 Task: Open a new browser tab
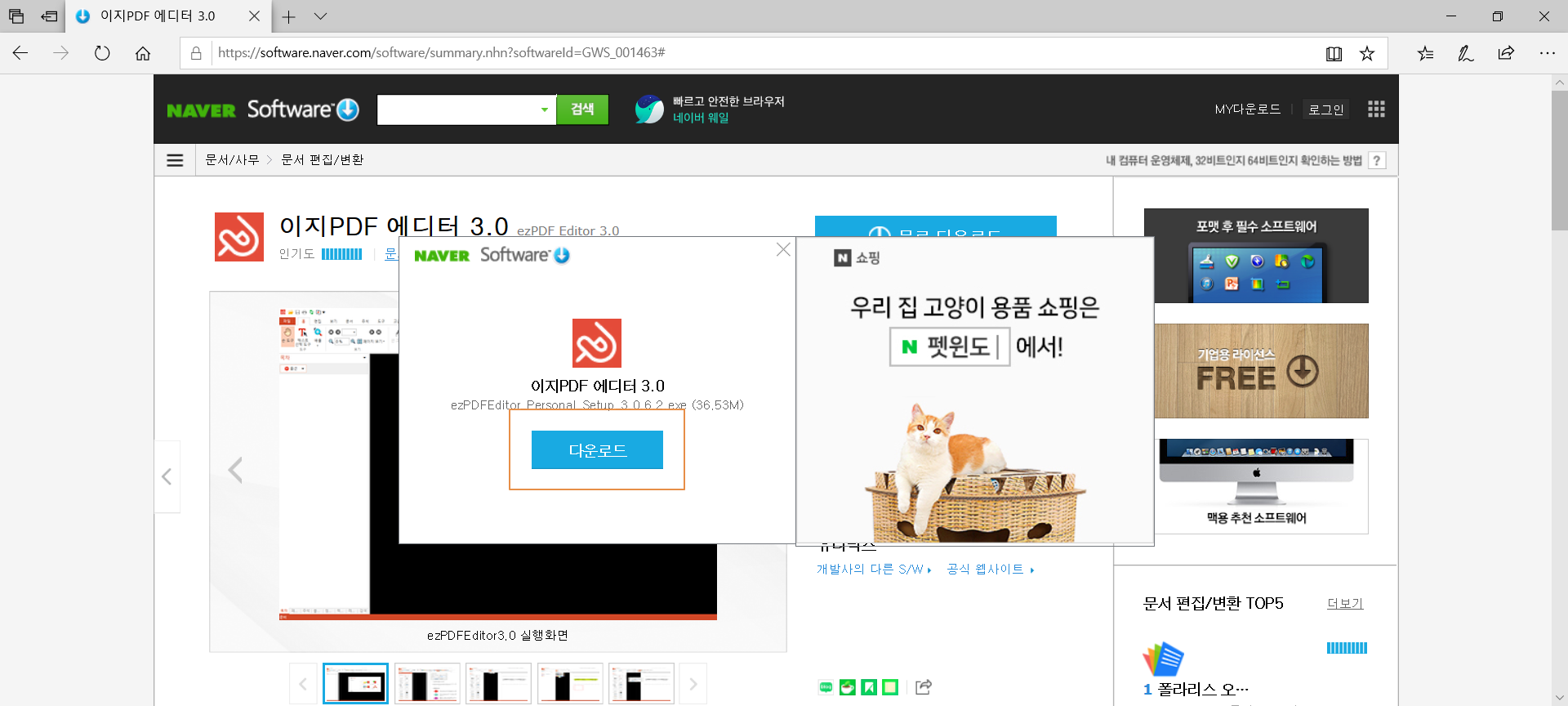pos(288,16)
